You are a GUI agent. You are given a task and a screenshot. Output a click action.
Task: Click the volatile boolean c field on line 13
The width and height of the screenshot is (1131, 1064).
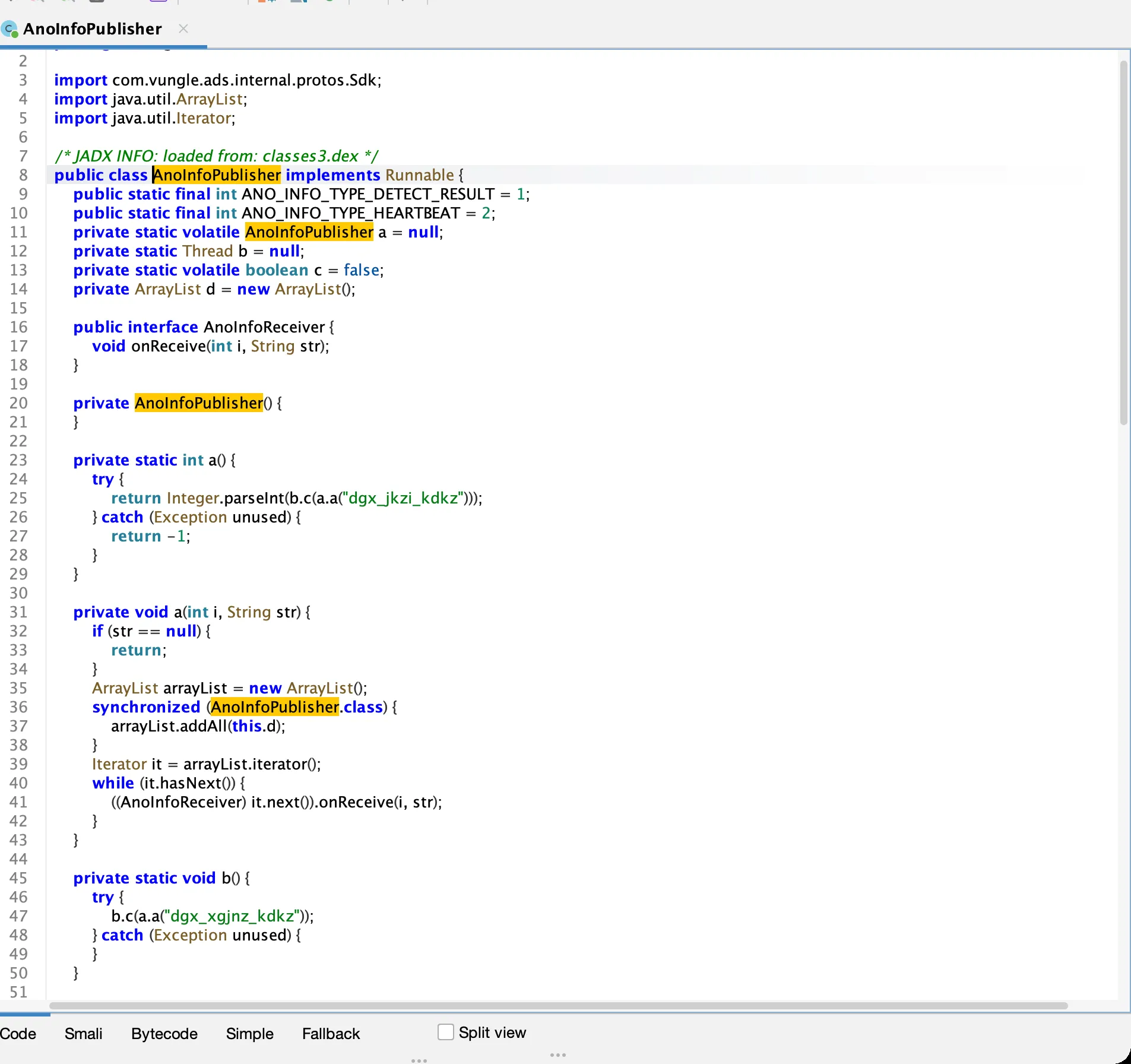229,270
